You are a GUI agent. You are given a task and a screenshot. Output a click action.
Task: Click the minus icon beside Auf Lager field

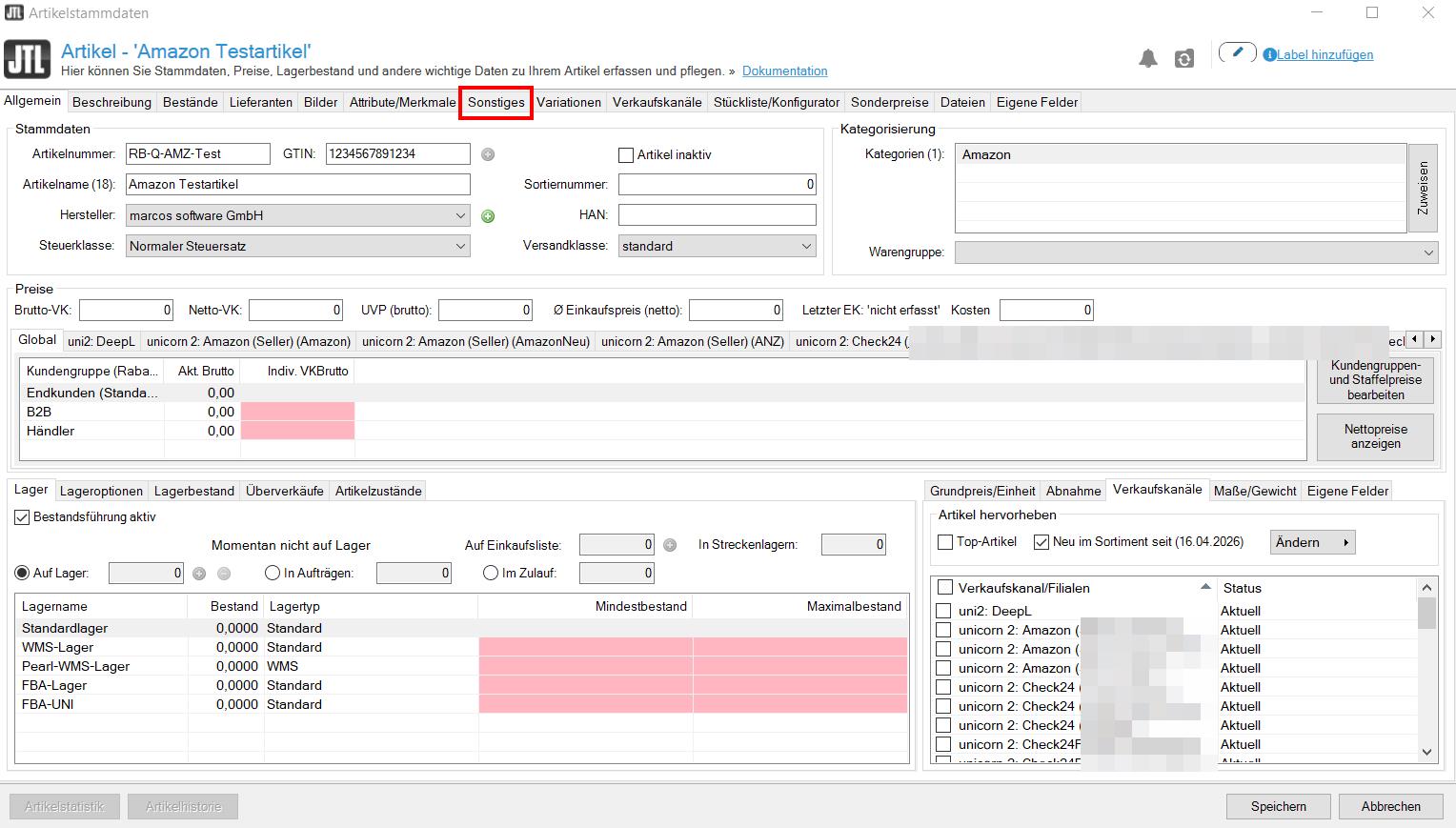224,574
